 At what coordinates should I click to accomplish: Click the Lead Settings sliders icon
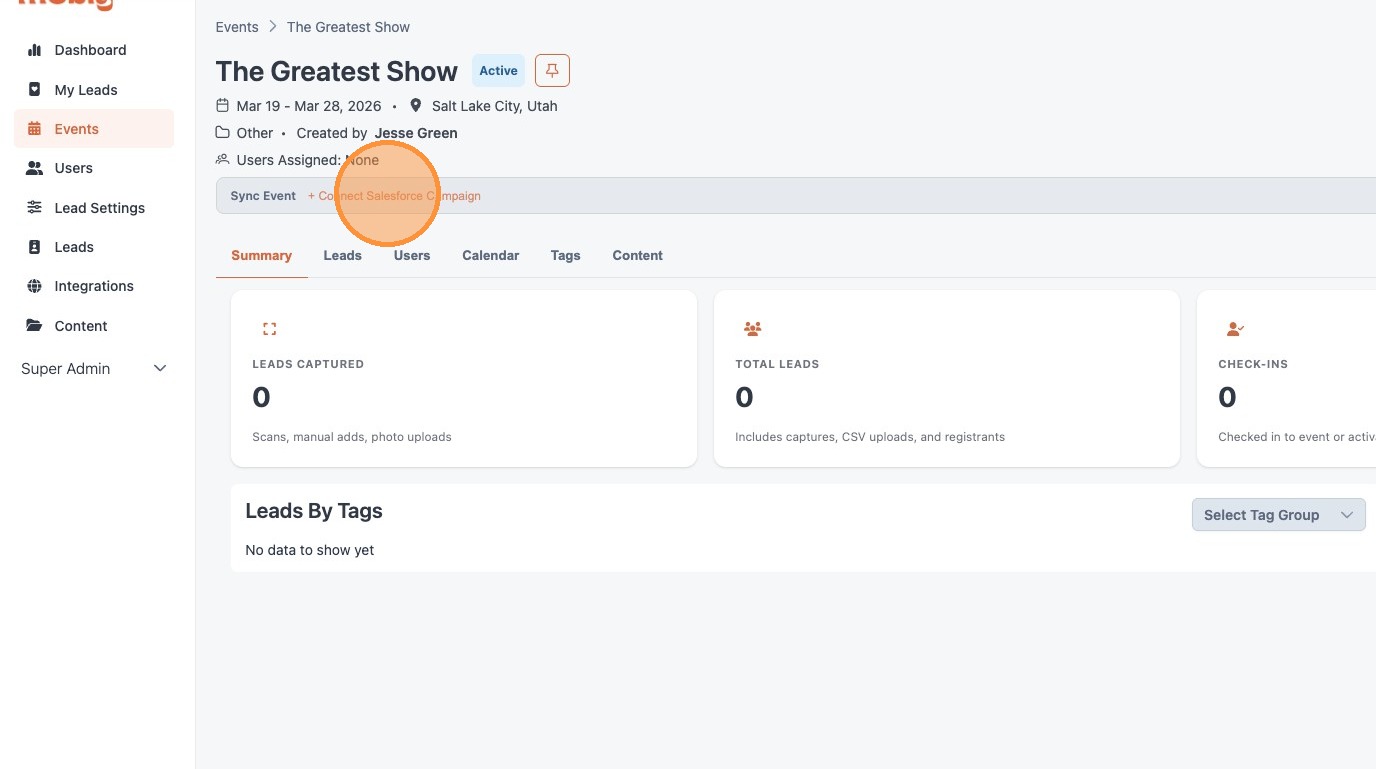click(x=35, y=208)
